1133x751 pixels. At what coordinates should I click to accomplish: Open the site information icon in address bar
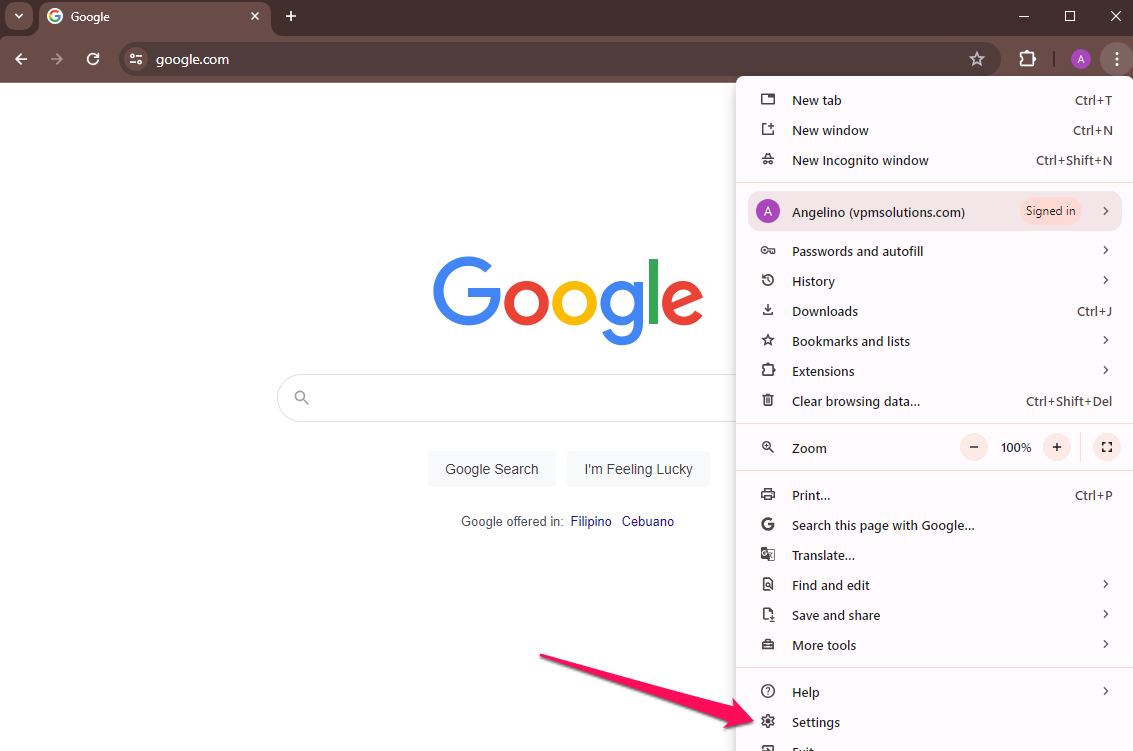pos(137,59)
